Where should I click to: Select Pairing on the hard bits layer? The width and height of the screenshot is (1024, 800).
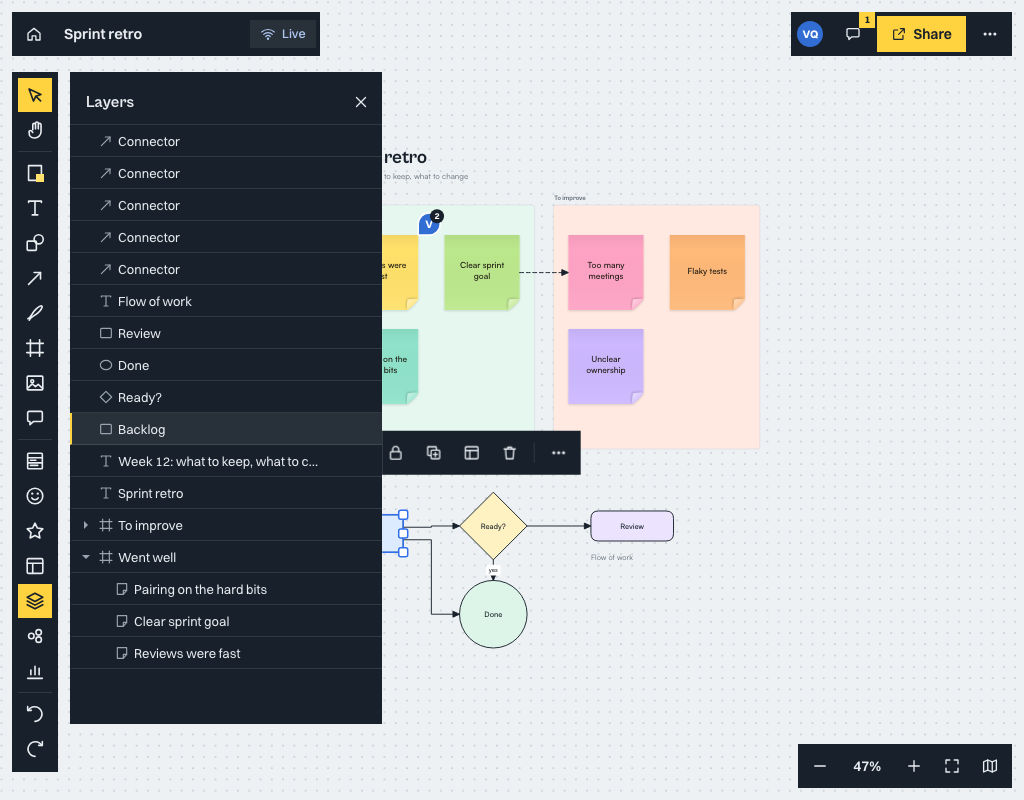click(x=226, y=589)
